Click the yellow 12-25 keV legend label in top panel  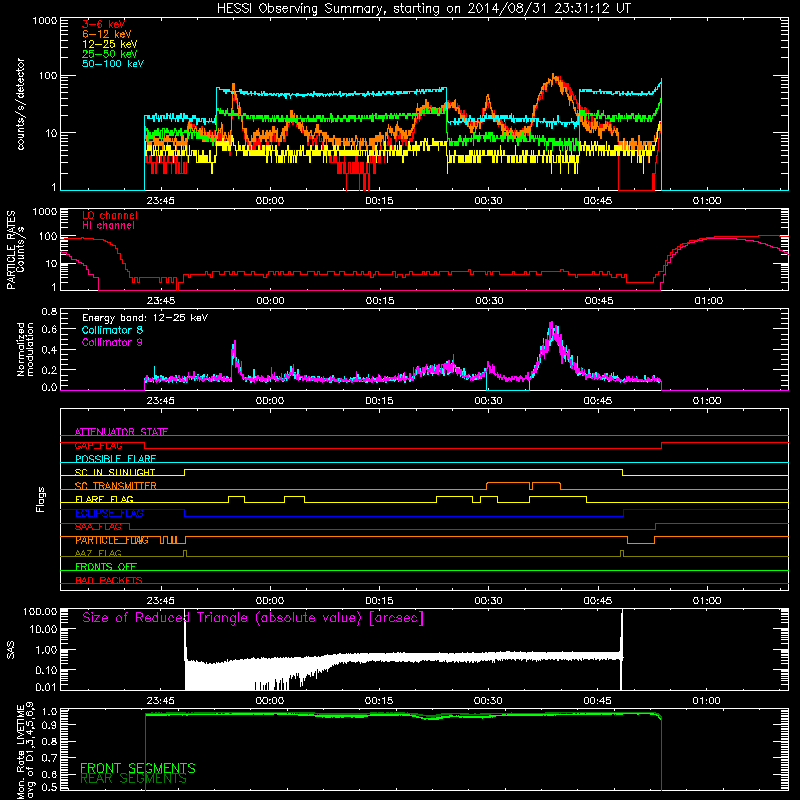click(x=110, y=44)
